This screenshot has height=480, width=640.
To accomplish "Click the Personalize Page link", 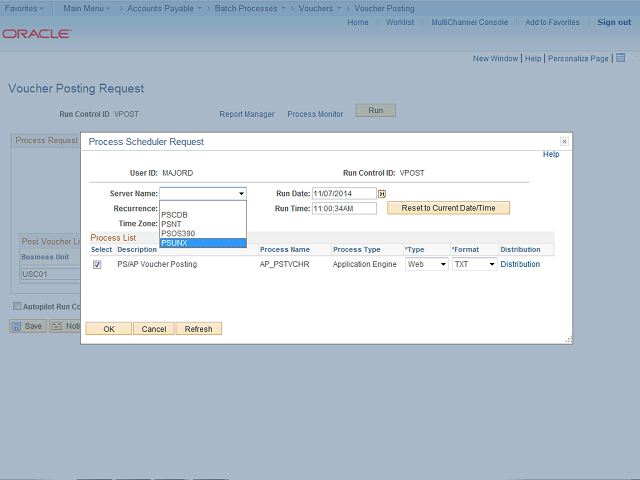I will pos(578,58).
